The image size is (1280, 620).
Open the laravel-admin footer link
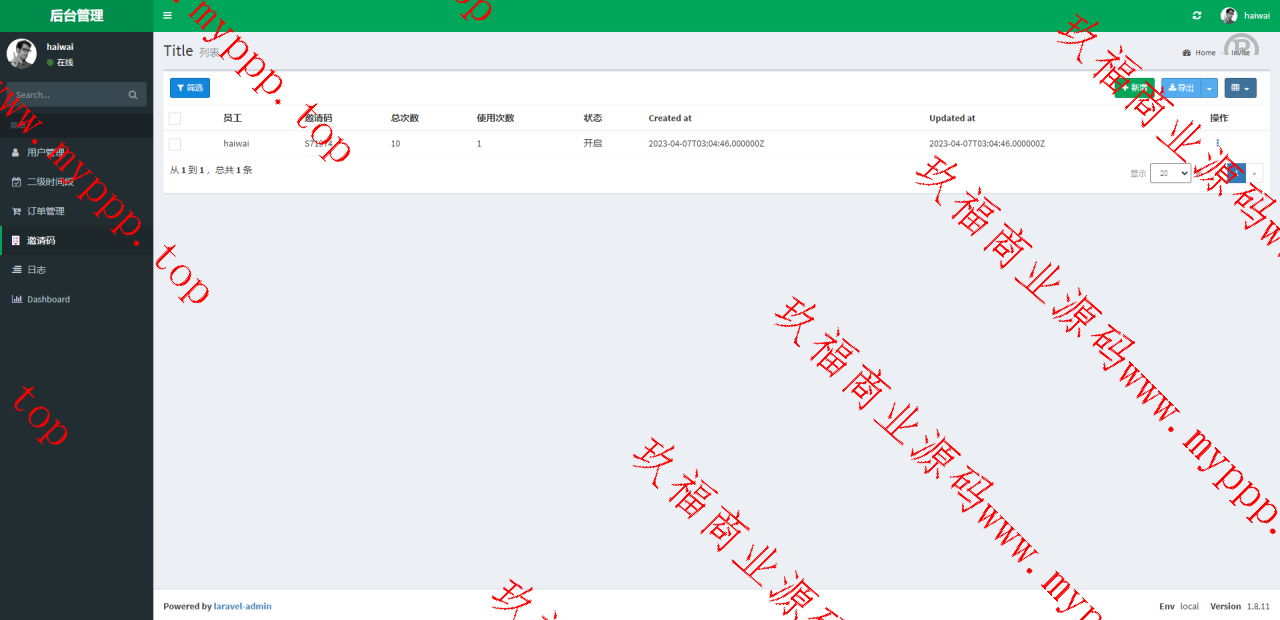(x=242, y=606)
